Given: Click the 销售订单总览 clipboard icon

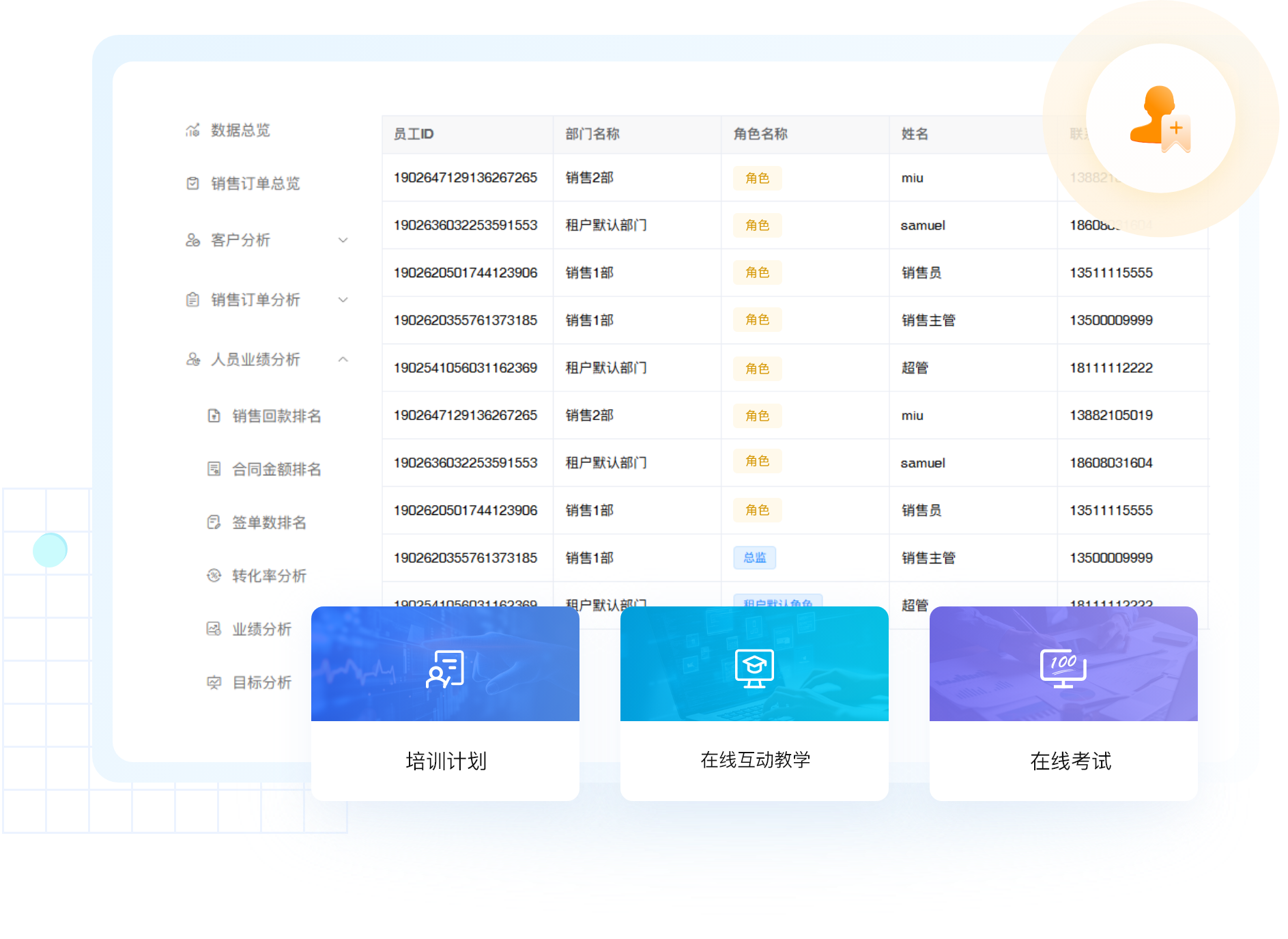Looking at the screenshot, I should [193, 183].
